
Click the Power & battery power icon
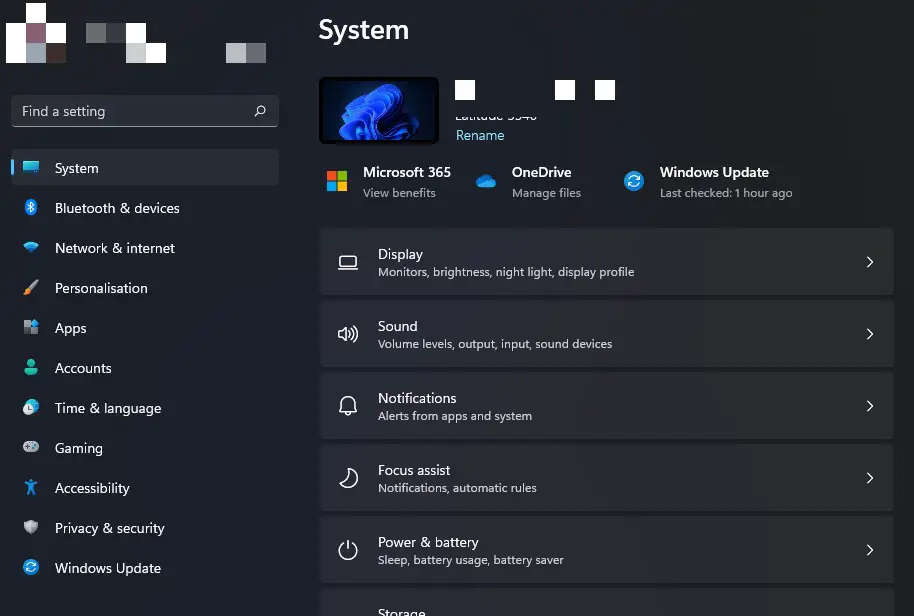tap(348, 550)
